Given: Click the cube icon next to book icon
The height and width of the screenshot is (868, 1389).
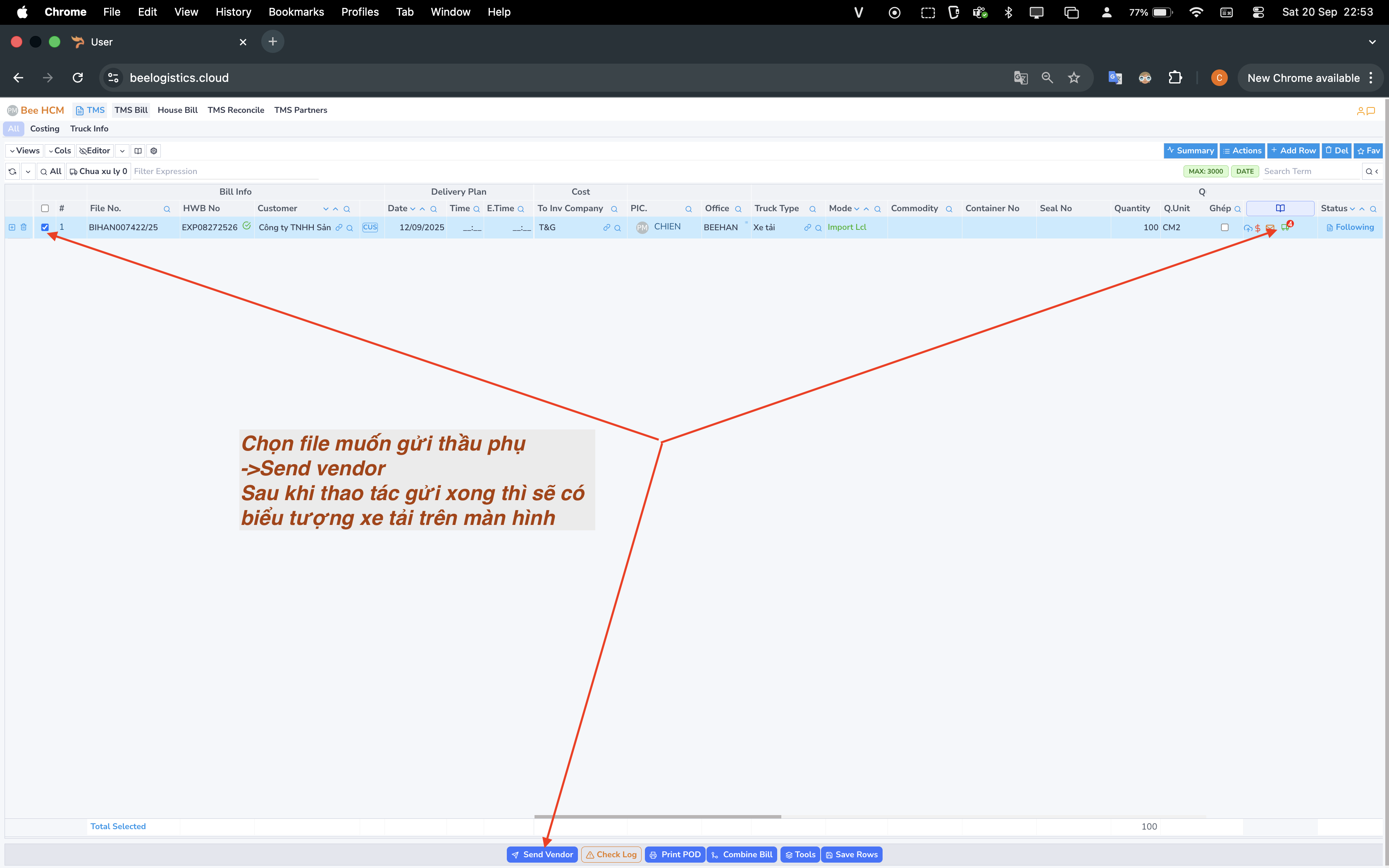Looking at the screenshot, I should point(153,150).
